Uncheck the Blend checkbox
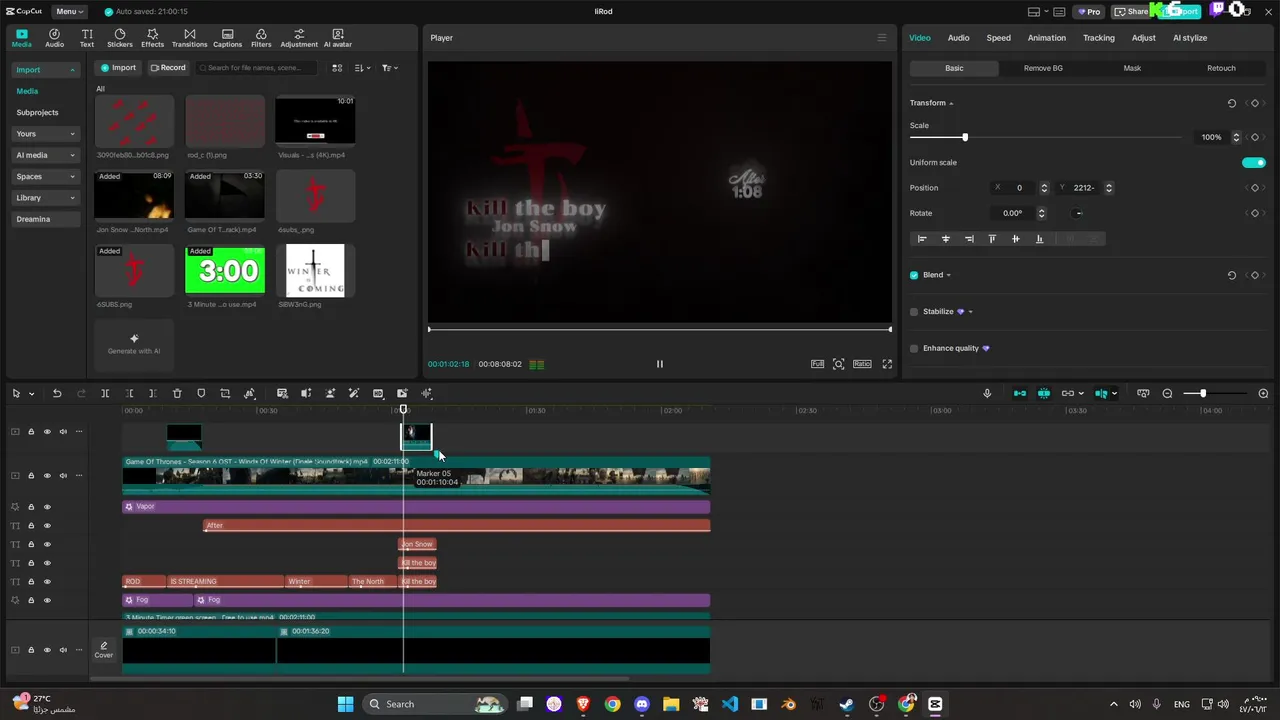This screenshot has height=720, width=1280. 914,275
